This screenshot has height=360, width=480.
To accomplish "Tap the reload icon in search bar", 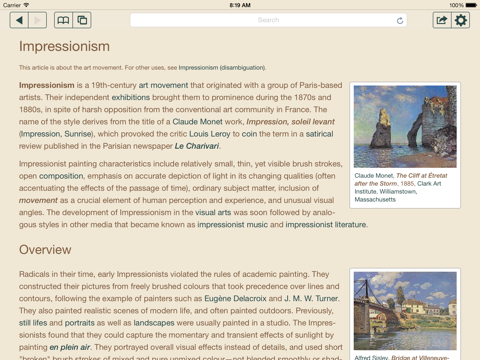I will [400, 21].
